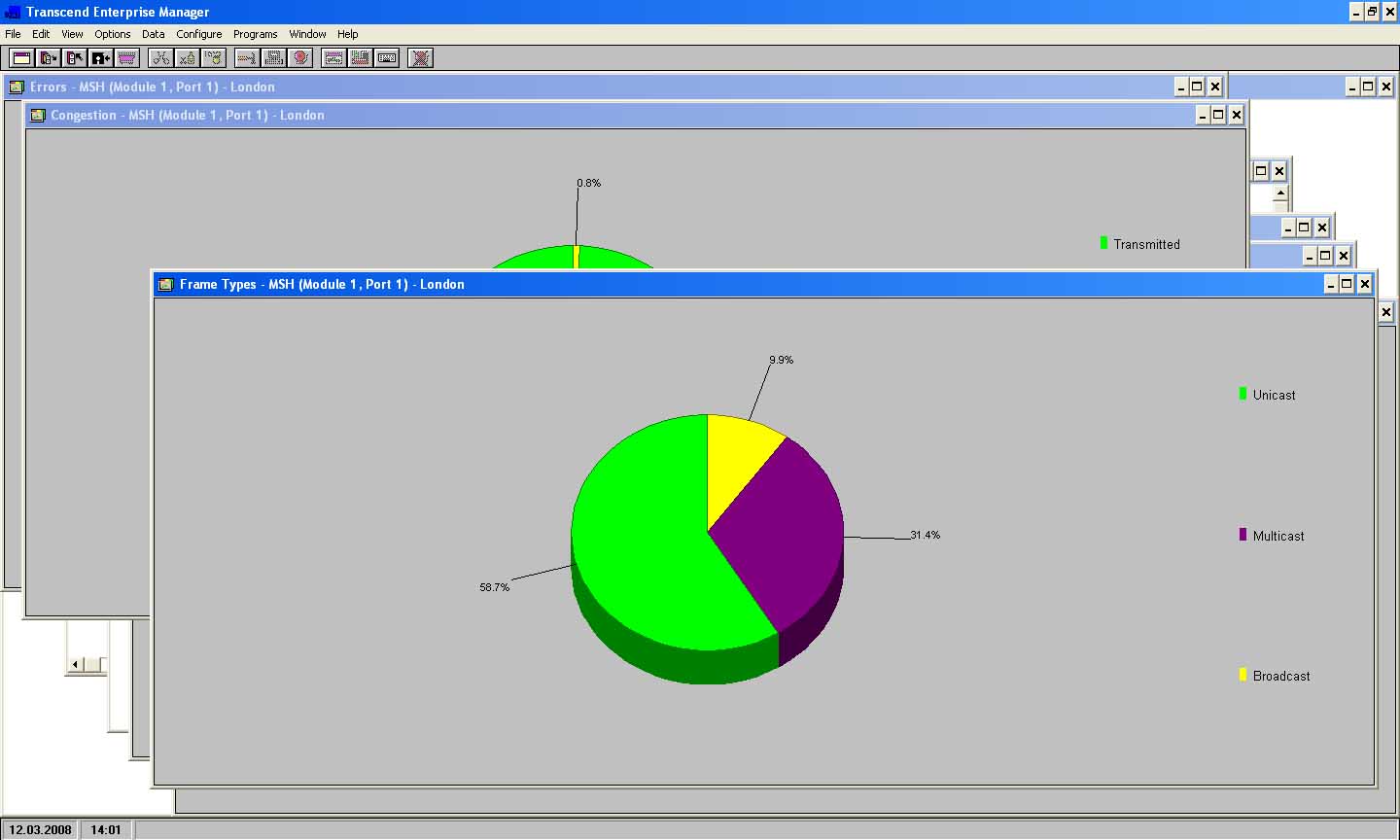This screenshot has width=1400, height=840.
Task: Click the keyboard toolbar icon
Action: 386,58
